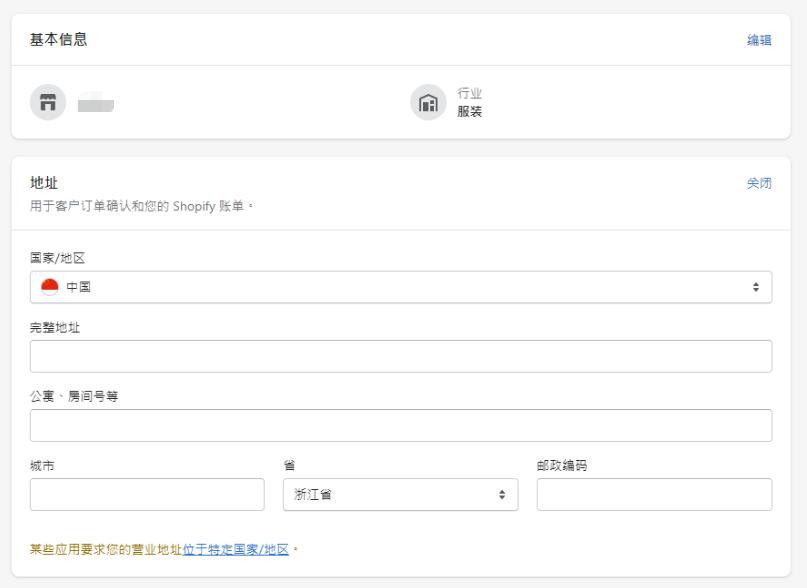Click the store icon in basic info
This screenshot has width=807, height=588.
48,102
